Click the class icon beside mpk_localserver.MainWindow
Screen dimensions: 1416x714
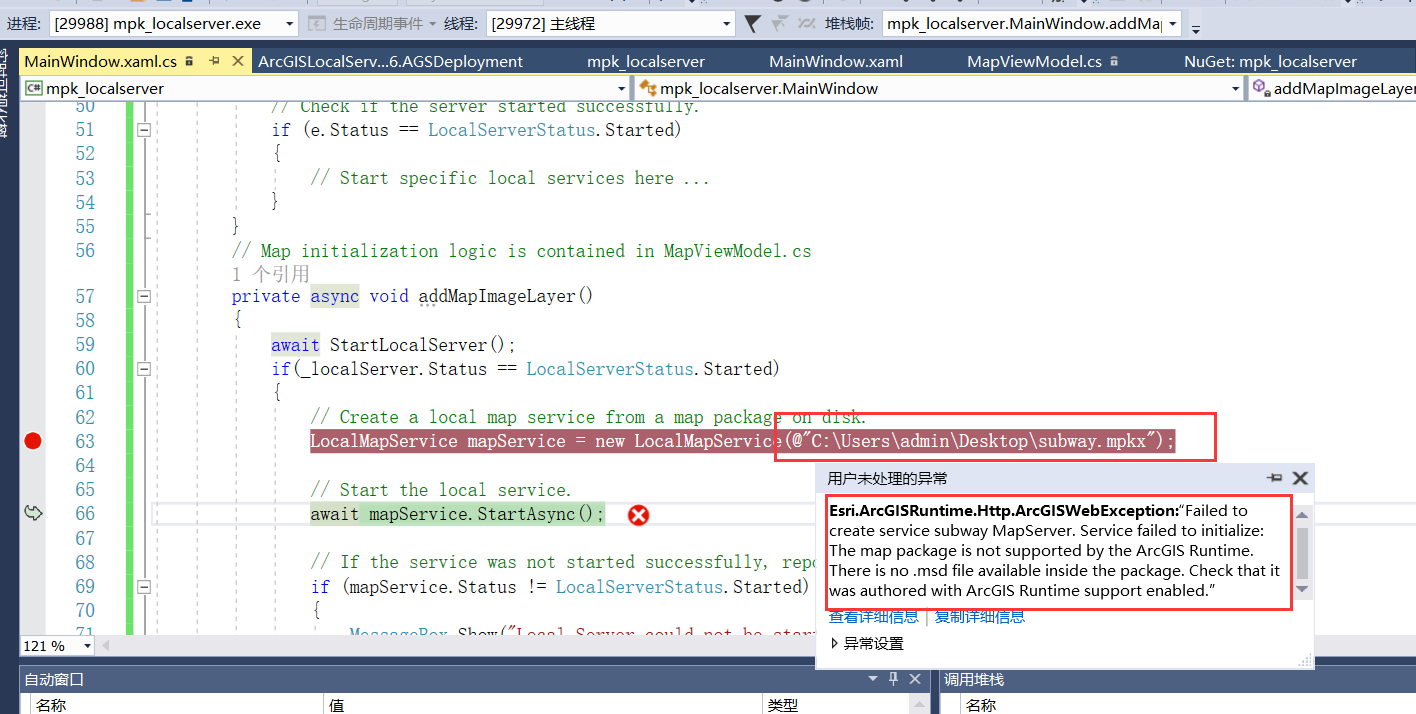click(x=649, y=87)
